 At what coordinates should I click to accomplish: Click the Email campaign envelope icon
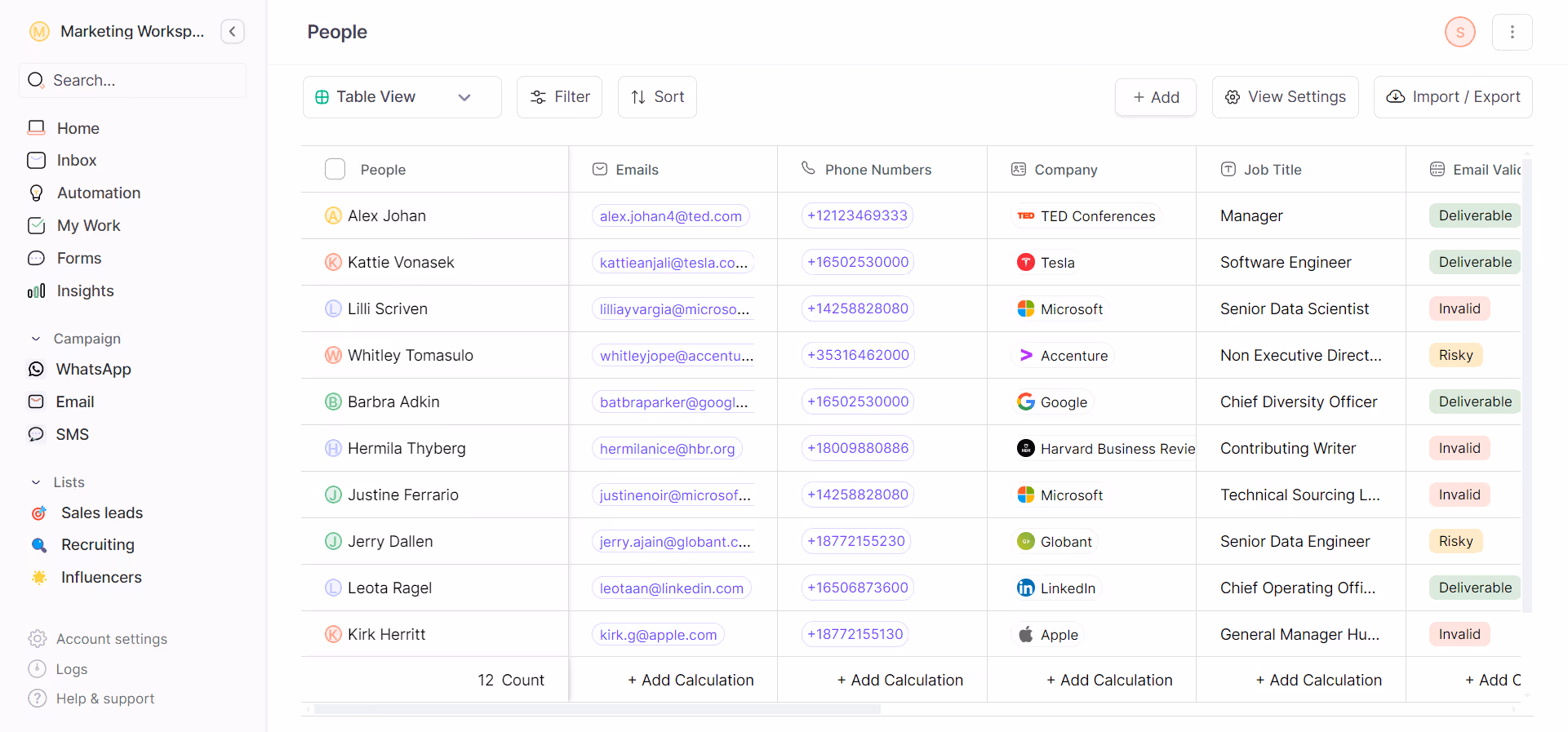click(36, 401)
